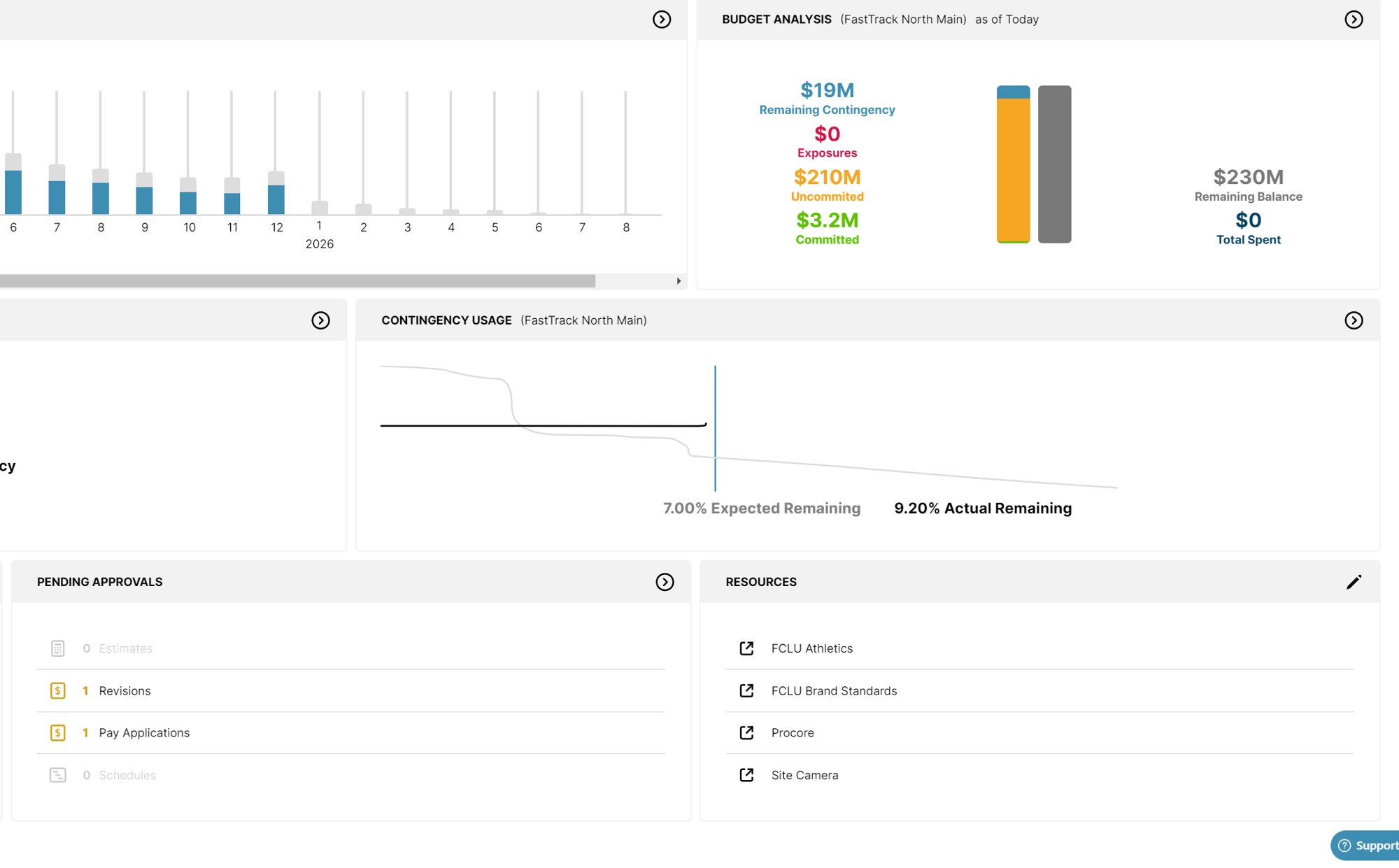Click the chart scrollbar right arrow

[x=679, y=281]
